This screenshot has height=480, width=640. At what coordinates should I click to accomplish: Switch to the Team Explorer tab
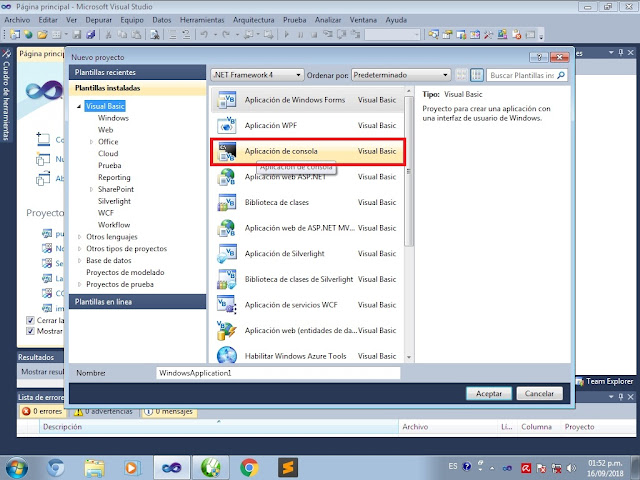click(604, 381)
